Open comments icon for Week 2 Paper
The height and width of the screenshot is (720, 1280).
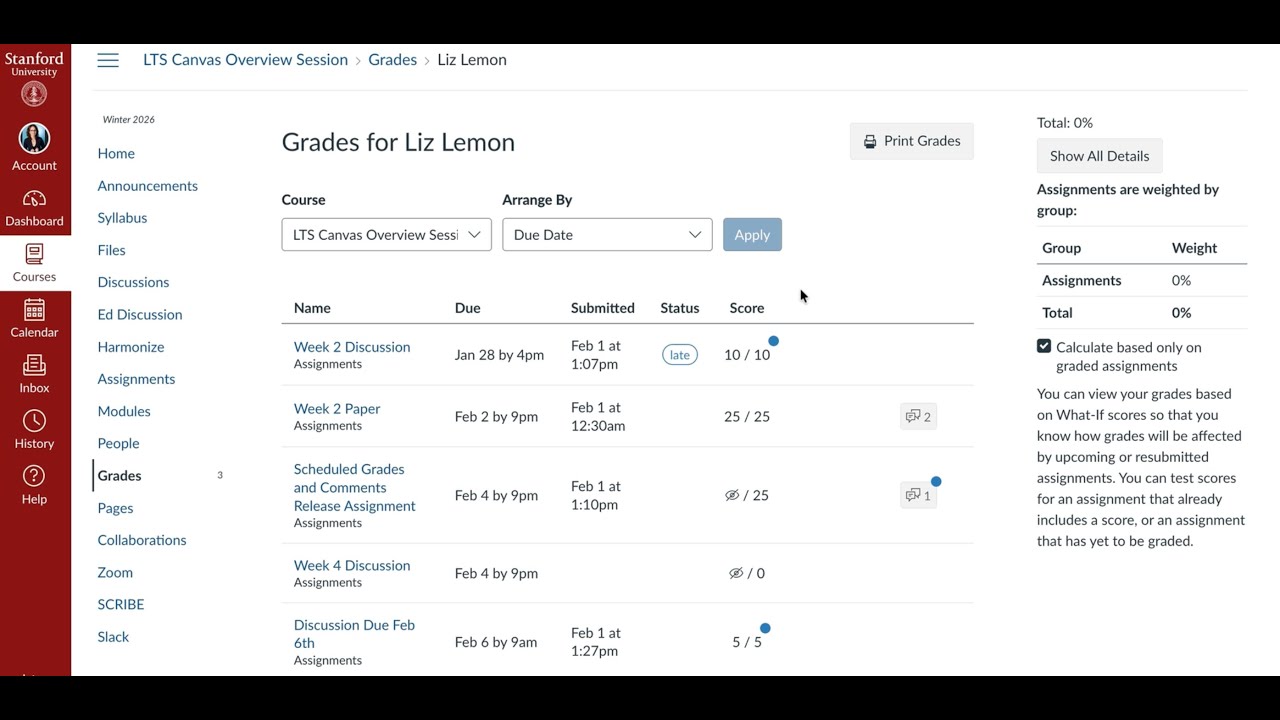[x=918, y=416]
